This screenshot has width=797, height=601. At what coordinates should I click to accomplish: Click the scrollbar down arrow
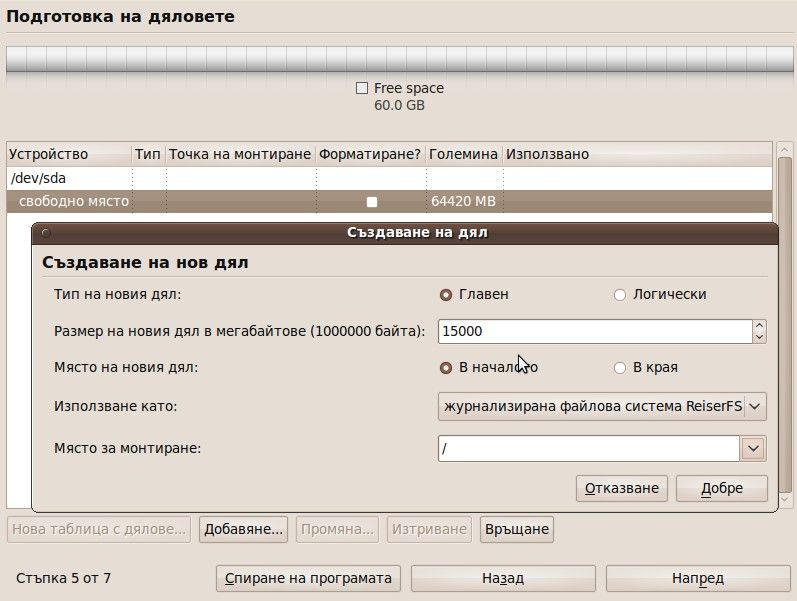(785, 499)
